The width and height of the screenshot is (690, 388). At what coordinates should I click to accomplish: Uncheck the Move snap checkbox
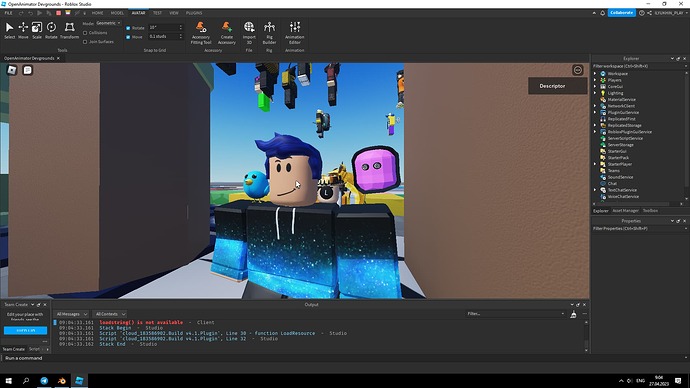(x=128, y=37)
